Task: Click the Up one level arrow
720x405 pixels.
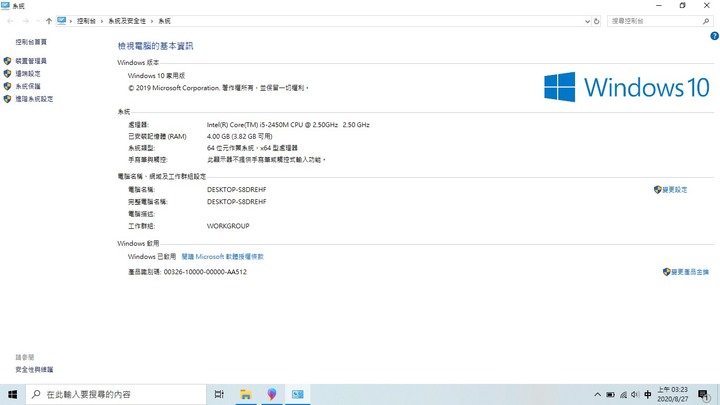Action: 49,21
